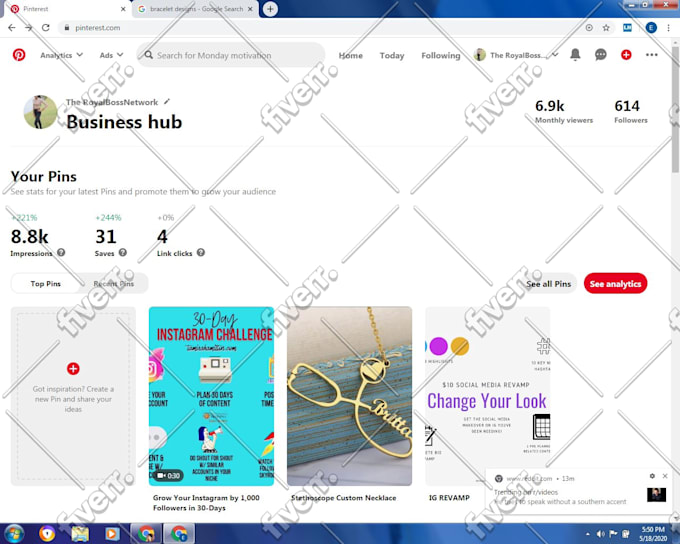Open the media player taskbar icon
Screen dimensions: 680x544
click(x=111, y=534)
